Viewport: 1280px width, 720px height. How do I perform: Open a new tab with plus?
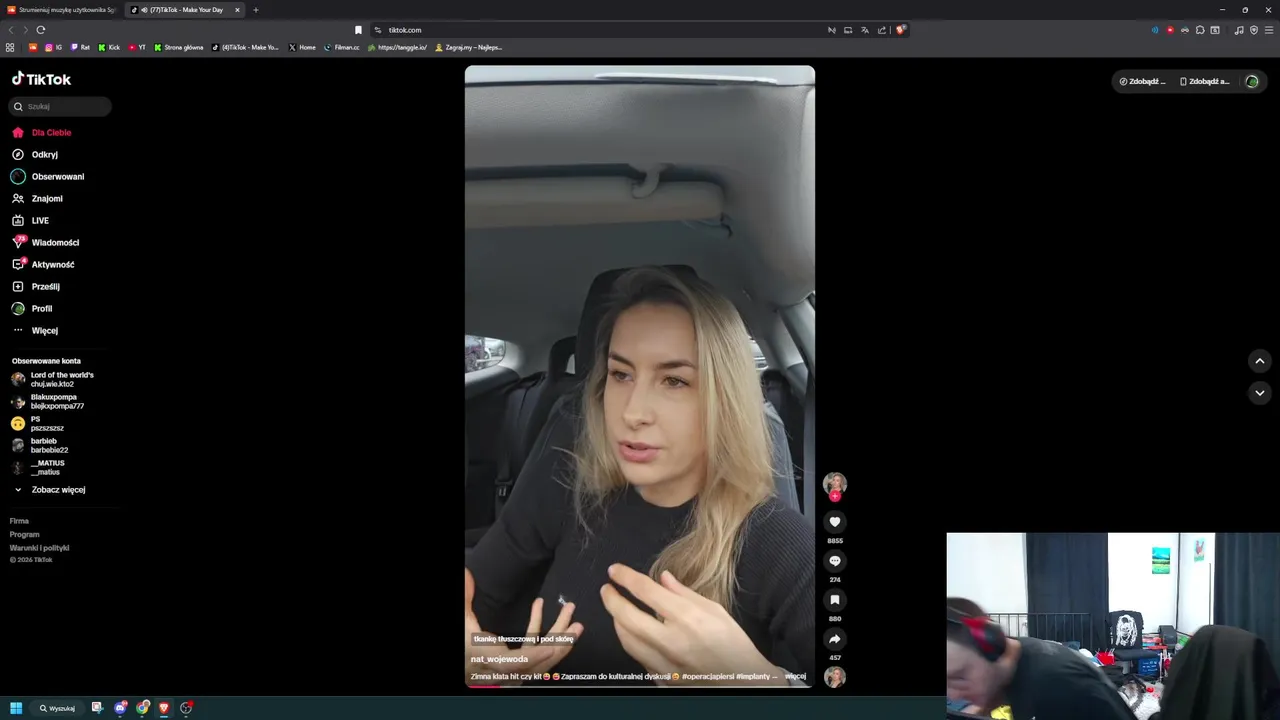click(x=256, y=10)
